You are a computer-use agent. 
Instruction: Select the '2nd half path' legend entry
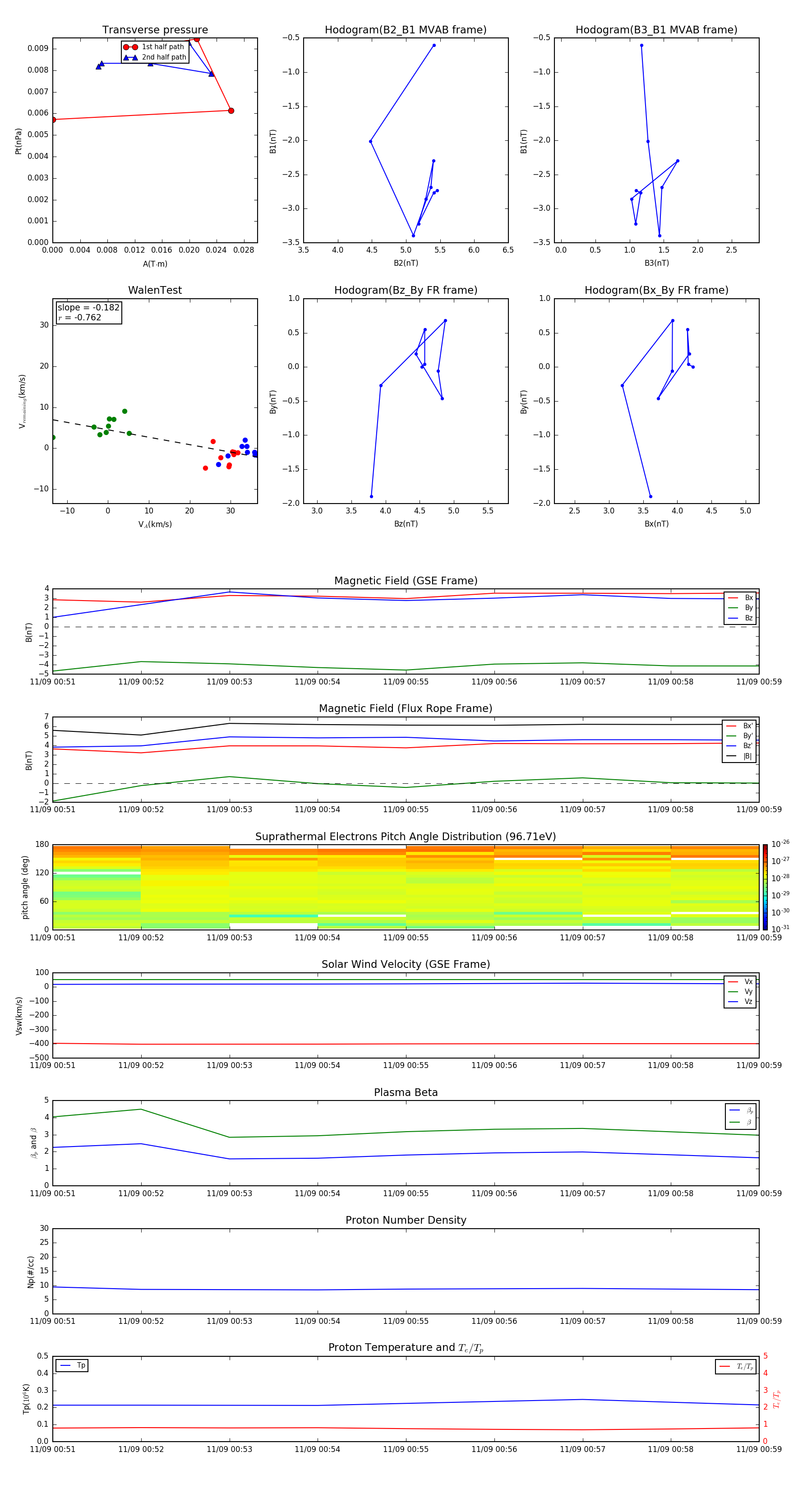(155, 57)
